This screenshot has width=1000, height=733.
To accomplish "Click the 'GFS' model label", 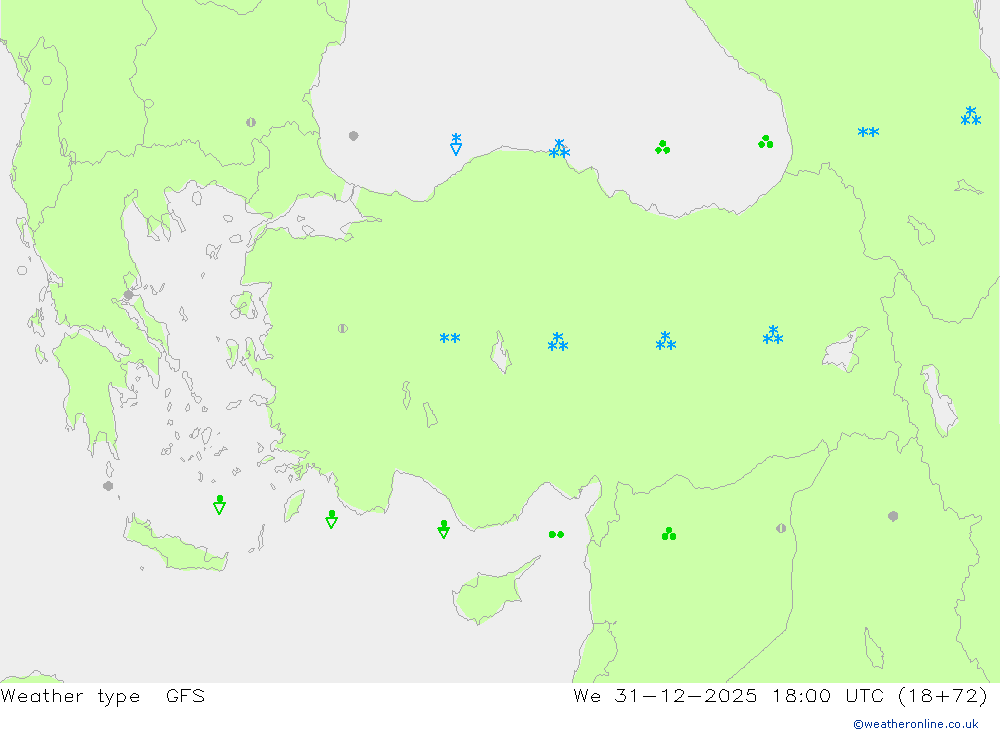I will [x=186, y=695].
